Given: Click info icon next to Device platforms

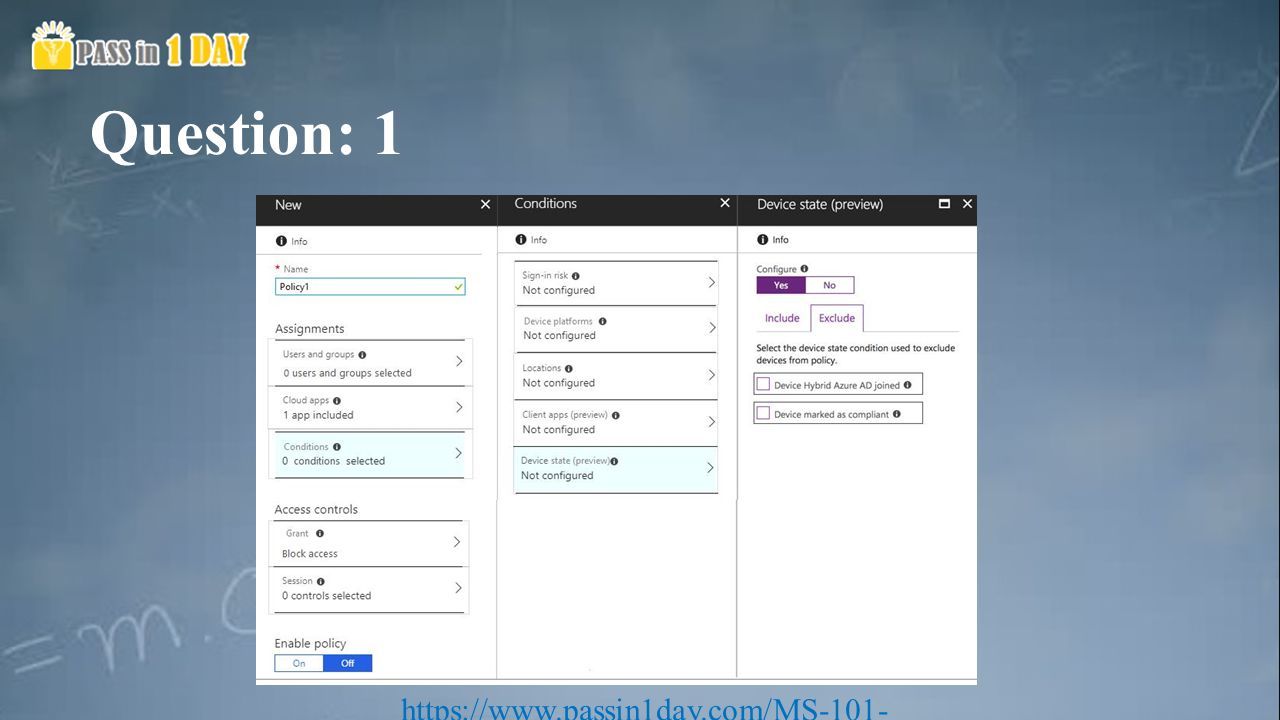Looking at the screenshot, I should point(602,321).
